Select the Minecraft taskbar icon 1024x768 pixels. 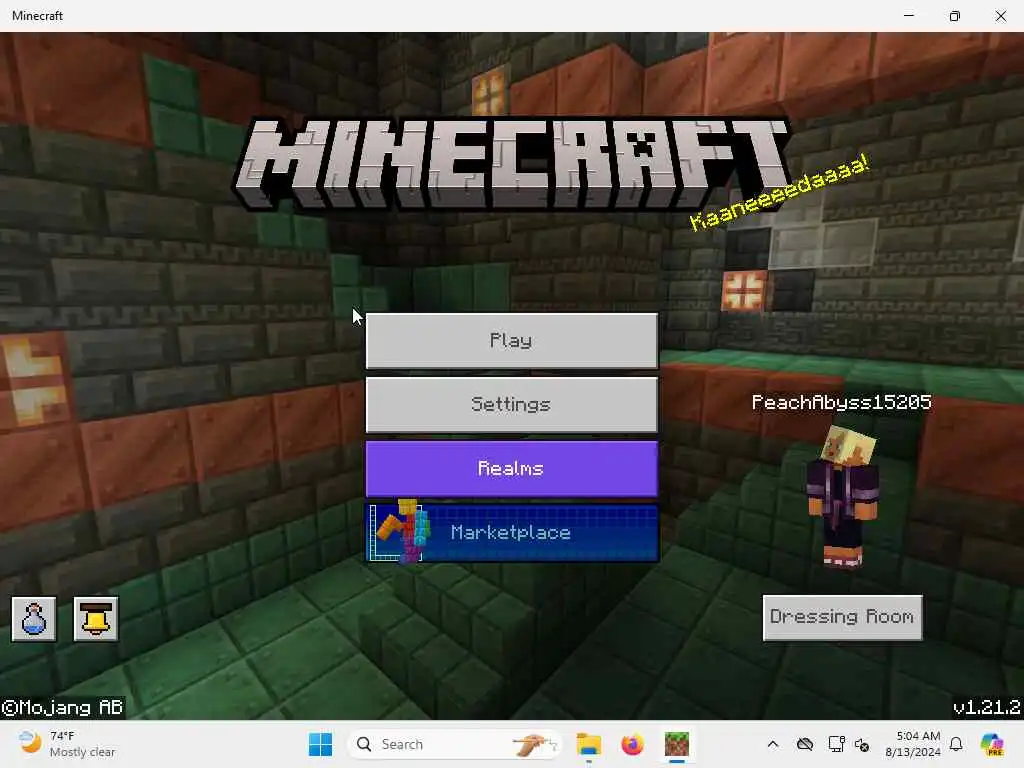coord(677,744)
